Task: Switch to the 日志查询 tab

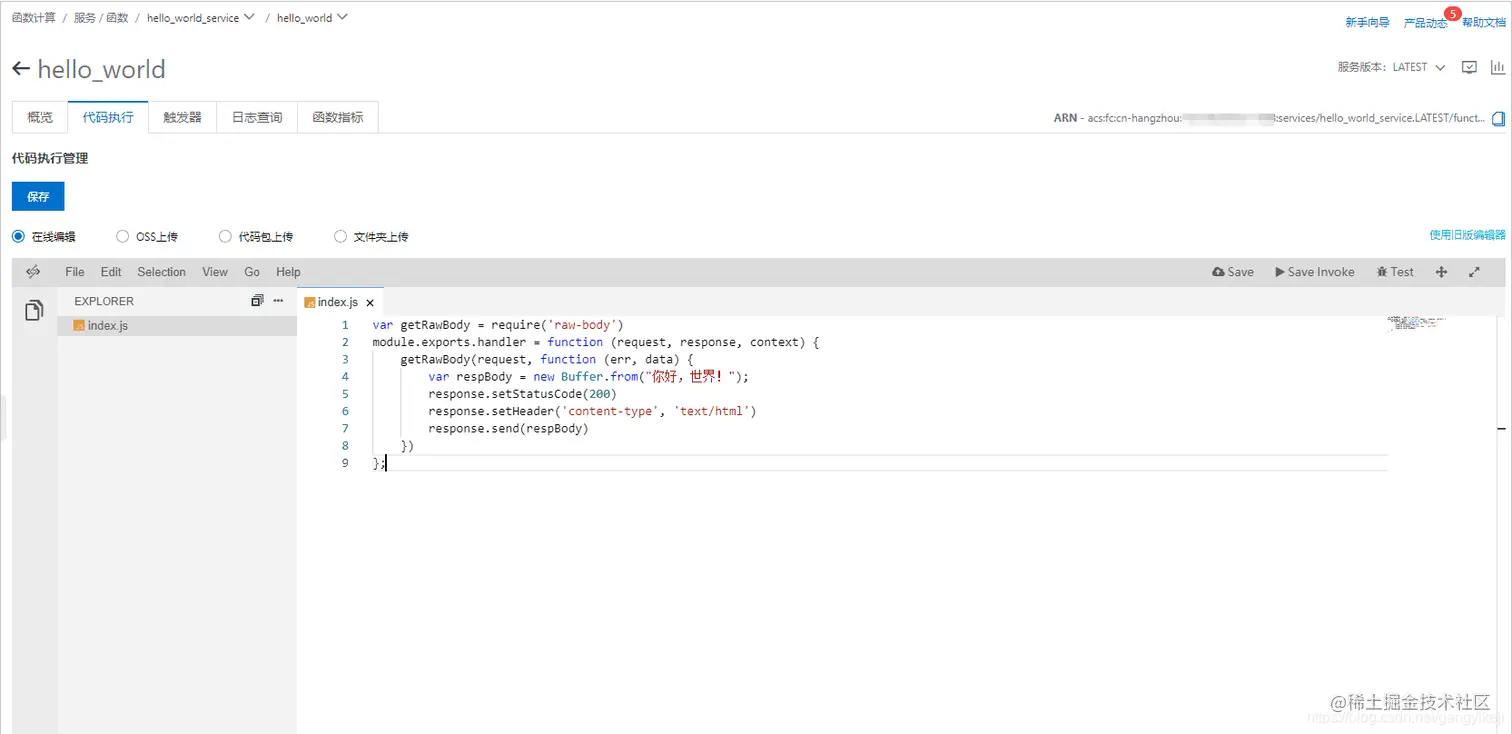Action: pos(257,117)
